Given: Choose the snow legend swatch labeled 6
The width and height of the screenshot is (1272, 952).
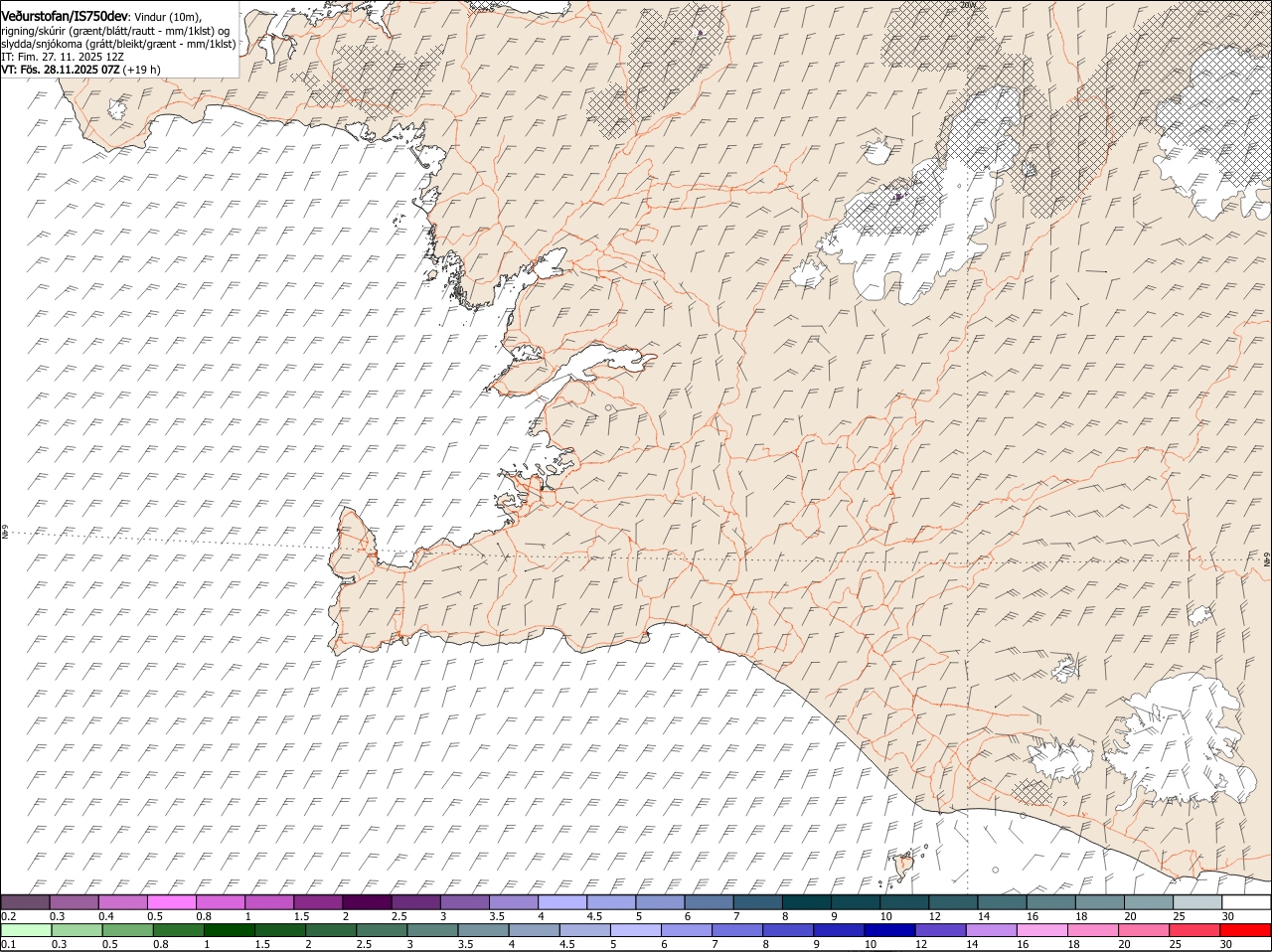Looking at the screenshot, I should 710,902.
